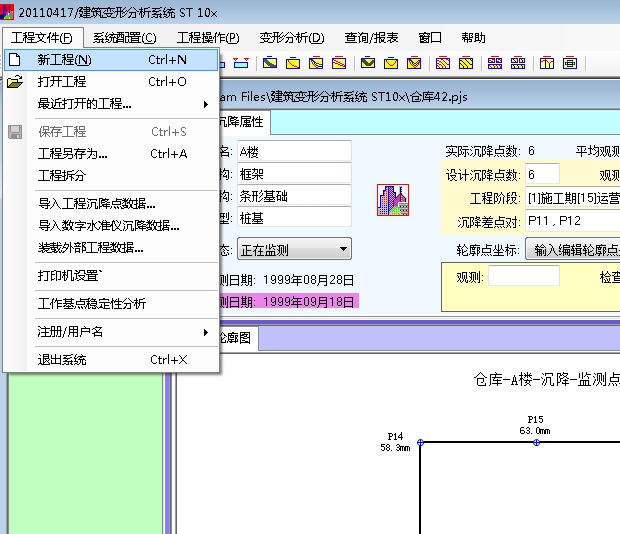Click the 设计沉降点数 input field
Image resolution: width=620 pixels, height=534 pixels.
(542, 174)
